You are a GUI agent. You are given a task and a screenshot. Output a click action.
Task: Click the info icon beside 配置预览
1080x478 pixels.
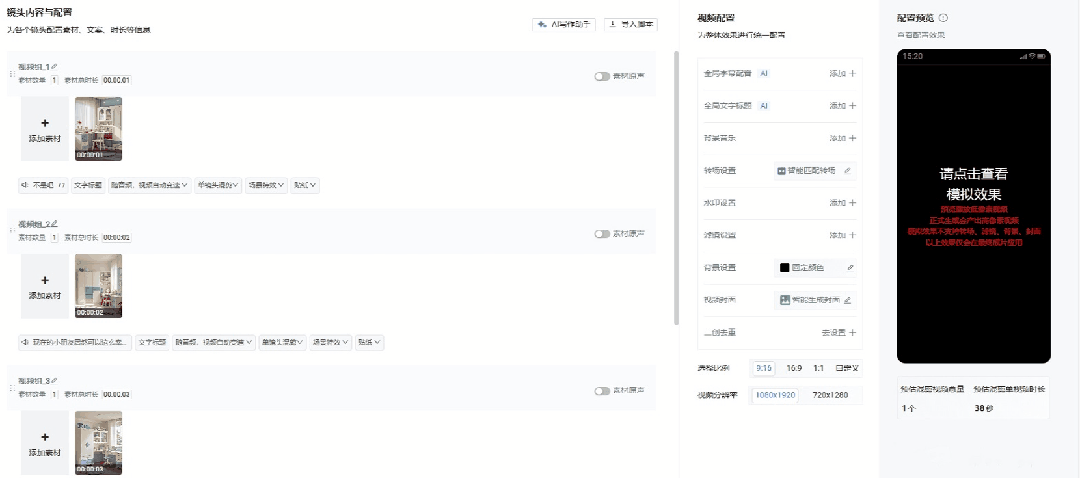[x=943, y=18]
